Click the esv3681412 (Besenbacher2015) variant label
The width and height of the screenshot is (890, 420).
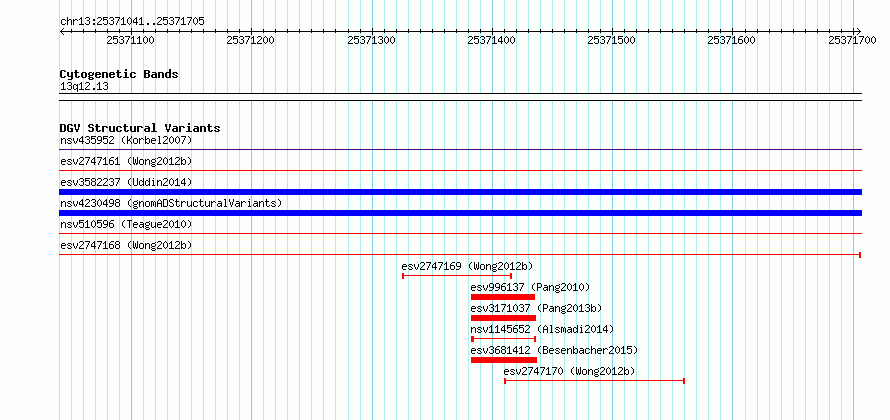tap(555, 350)
